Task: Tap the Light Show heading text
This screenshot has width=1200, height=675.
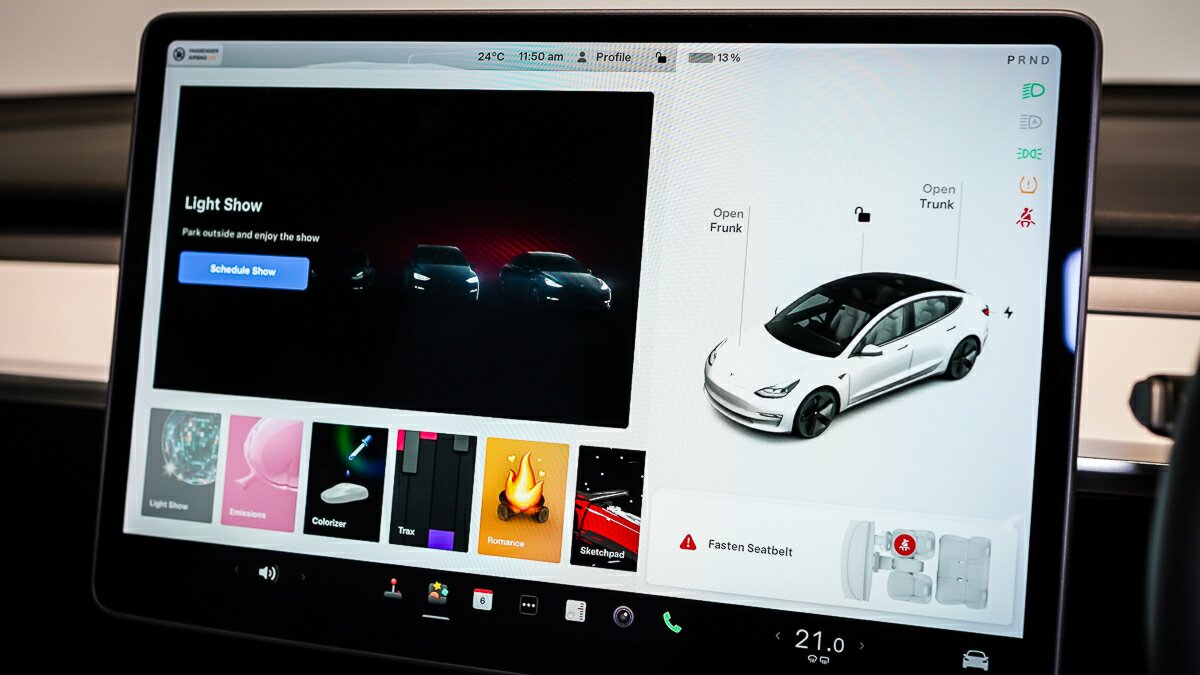Action: coord(223,205)
